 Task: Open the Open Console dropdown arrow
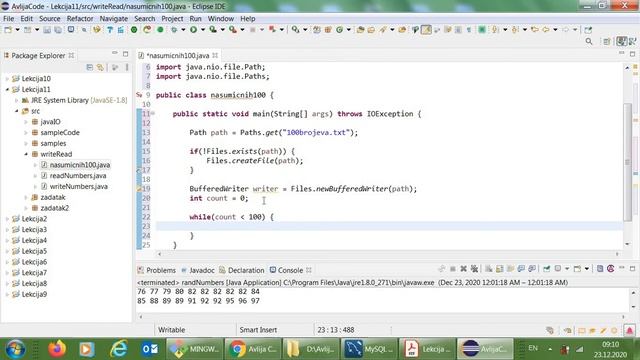point(587,269)
